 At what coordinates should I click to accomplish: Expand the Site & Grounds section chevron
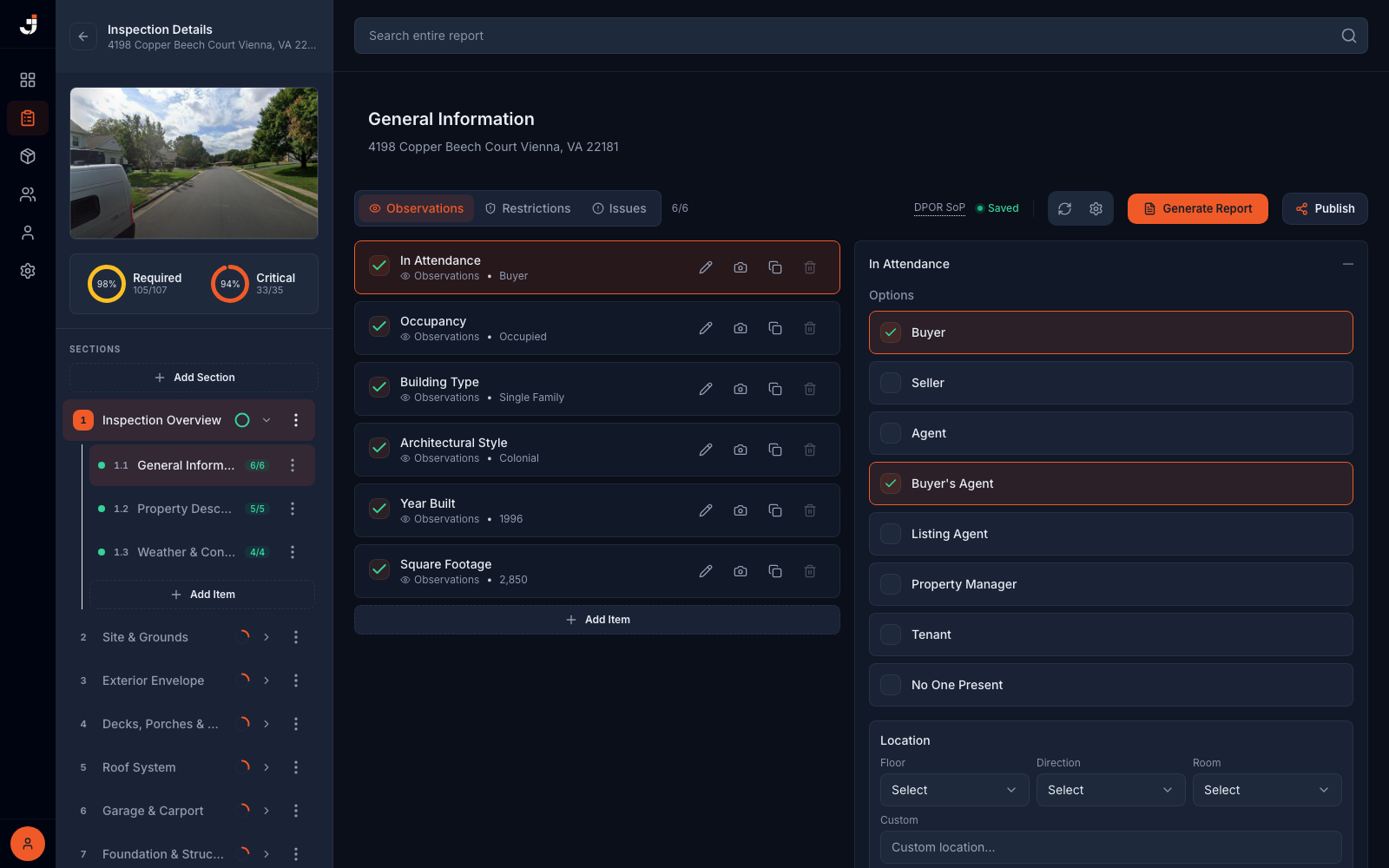coord(267,637)
